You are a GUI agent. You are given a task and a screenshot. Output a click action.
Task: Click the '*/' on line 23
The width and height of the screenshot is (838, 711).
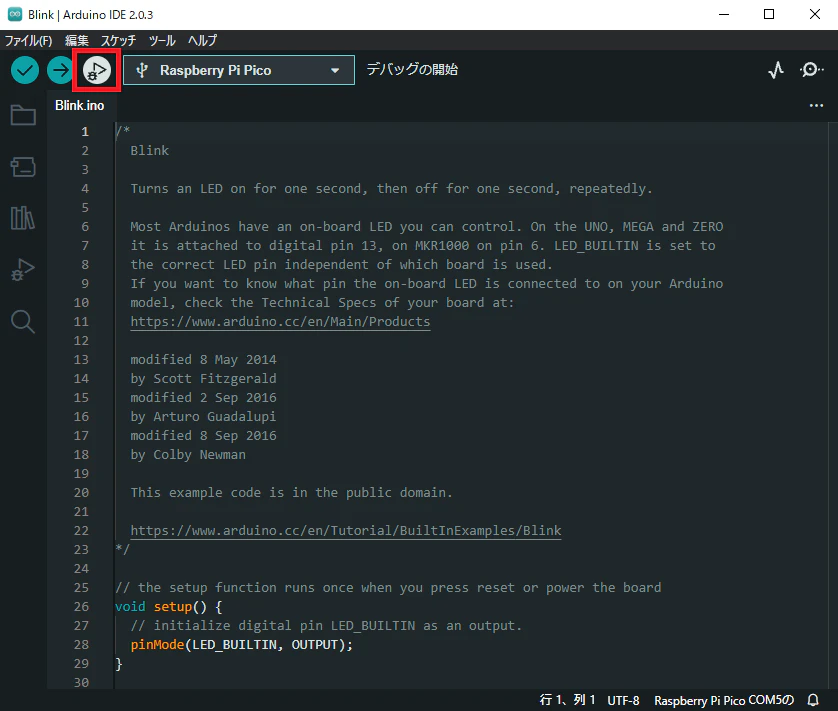click(122, 548)
